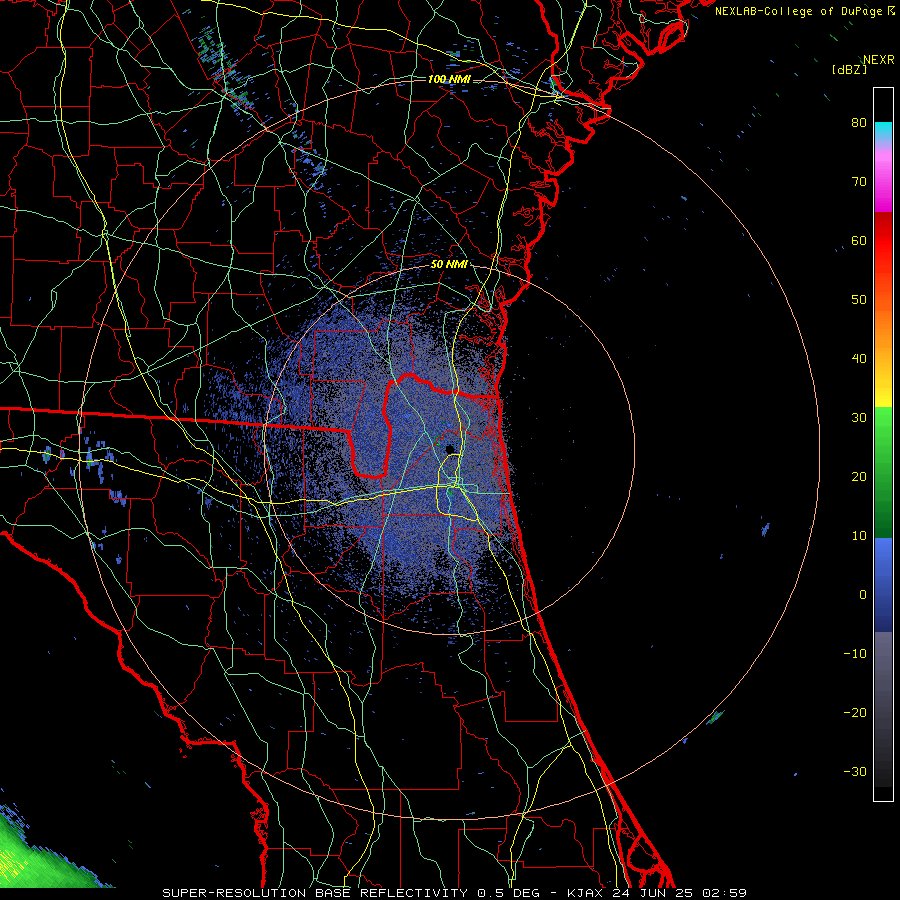Screen dimensions: 900x900
Task: Click the black dot marking the KJAX radar site
Action: [x=450, y=449]
